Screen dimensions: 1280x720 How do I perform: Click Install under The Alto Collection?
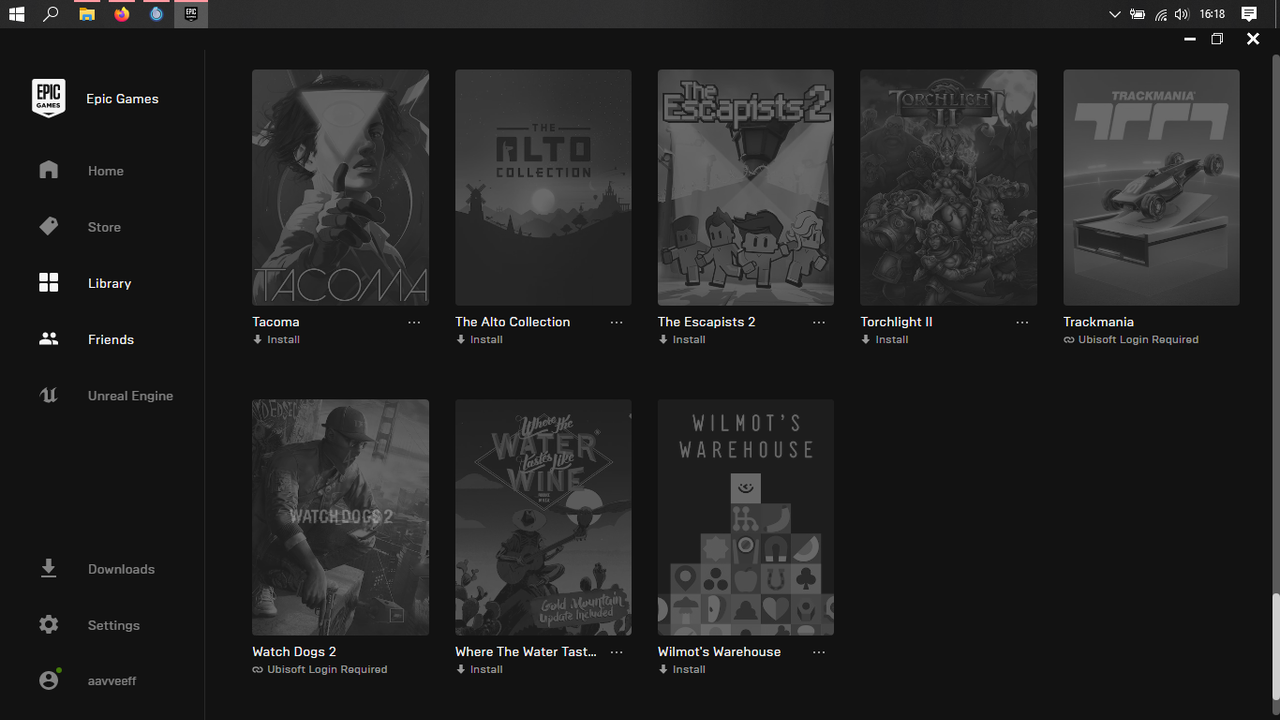click(486, 340)
